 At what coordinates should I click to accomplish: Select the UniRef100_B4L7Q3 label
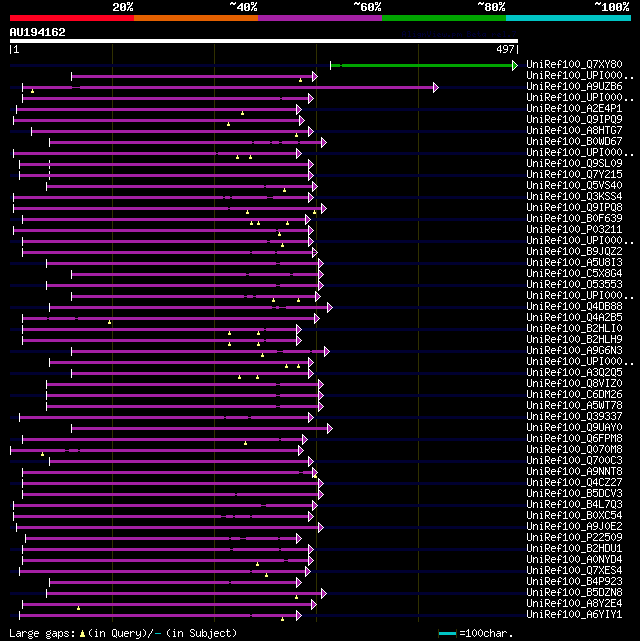click(574, 504)
